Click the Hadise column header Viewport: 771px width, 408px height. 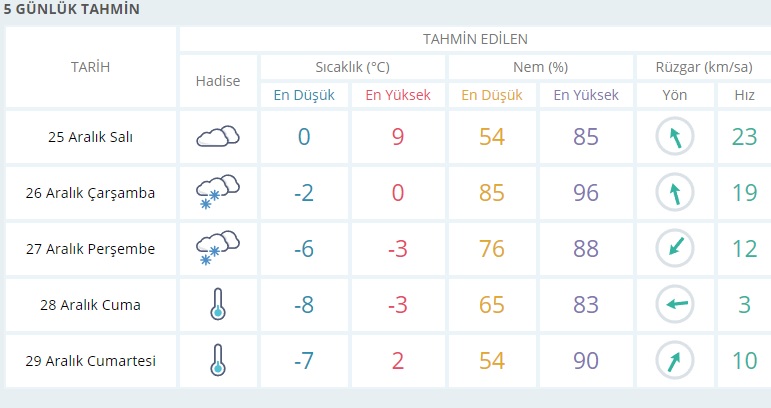218,81
